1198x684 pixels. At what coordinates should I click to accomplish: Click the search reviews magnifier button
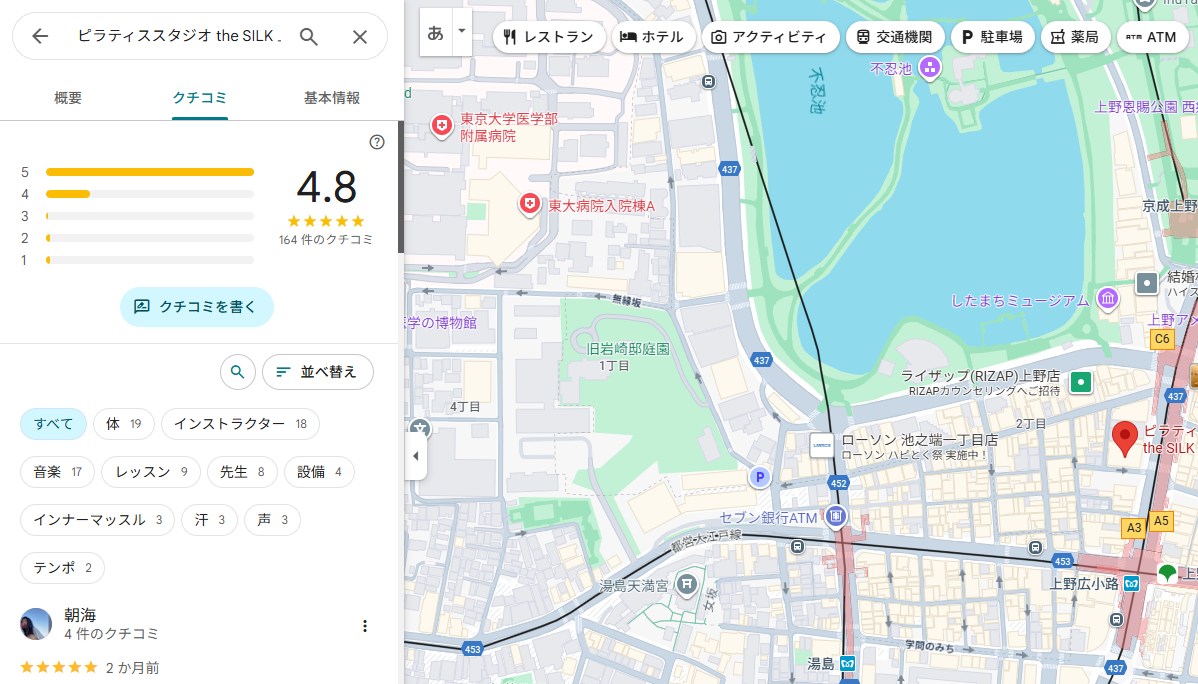(237, 372)
